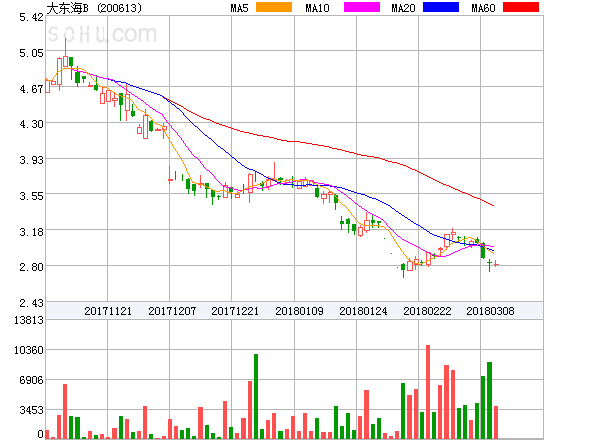
Task: Click the 20180124 date label
Action: click(363, 311)
